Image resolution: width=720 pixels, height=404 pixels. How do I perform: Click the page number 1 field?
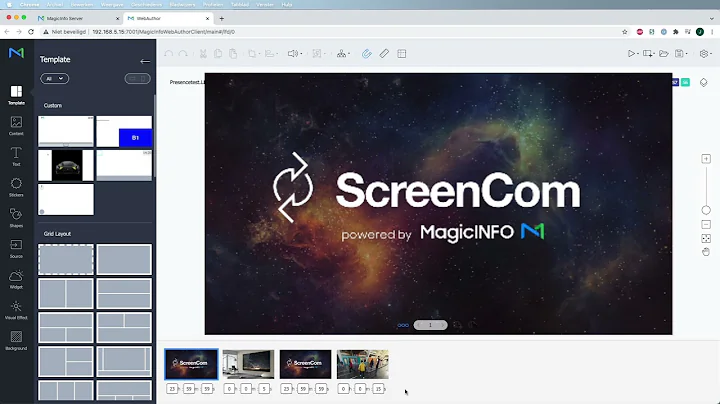[430, 325]
